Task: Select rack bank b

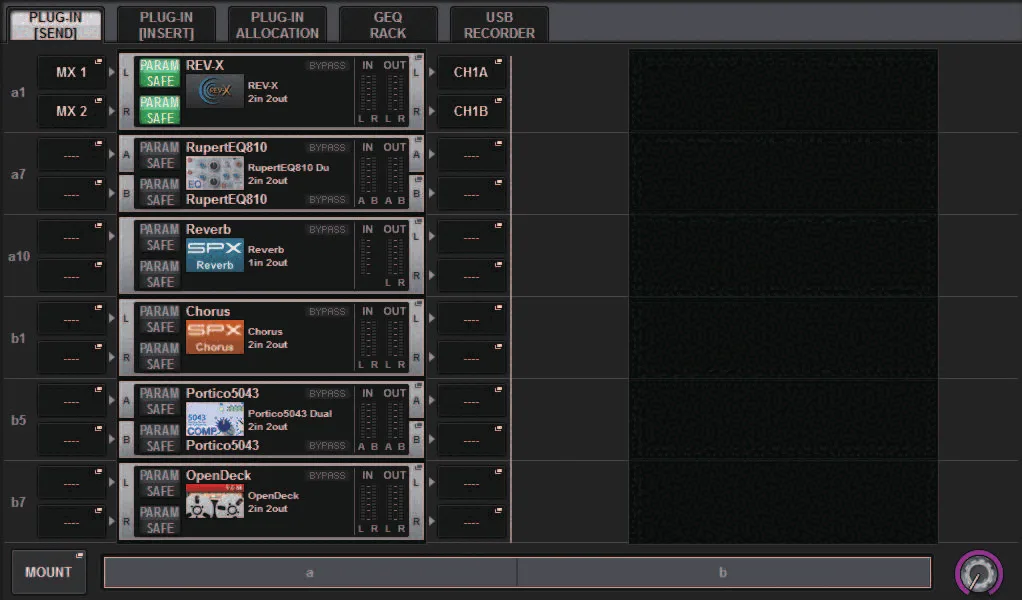Action: pyautogui.click(x=723, y=573)
